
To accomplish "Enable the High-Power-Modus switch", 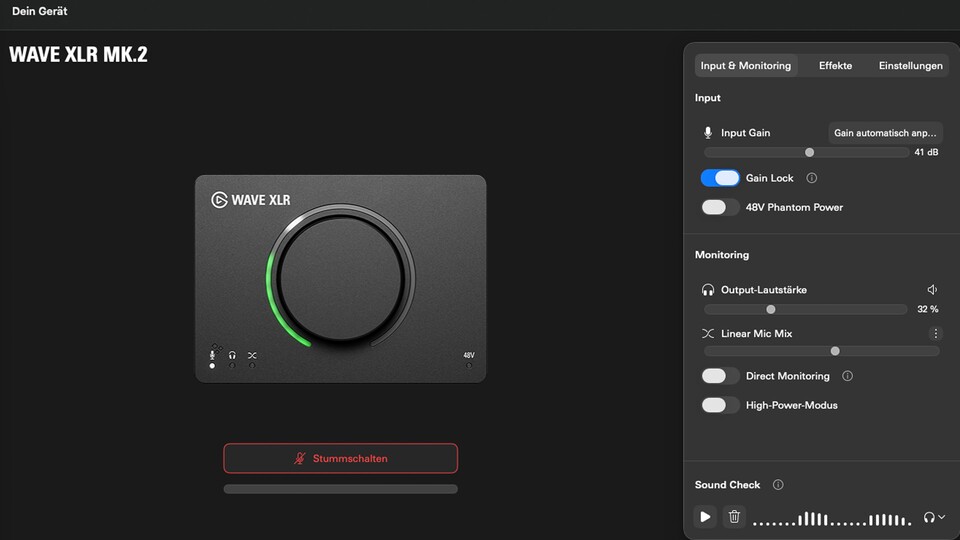I will coord(720,405).
